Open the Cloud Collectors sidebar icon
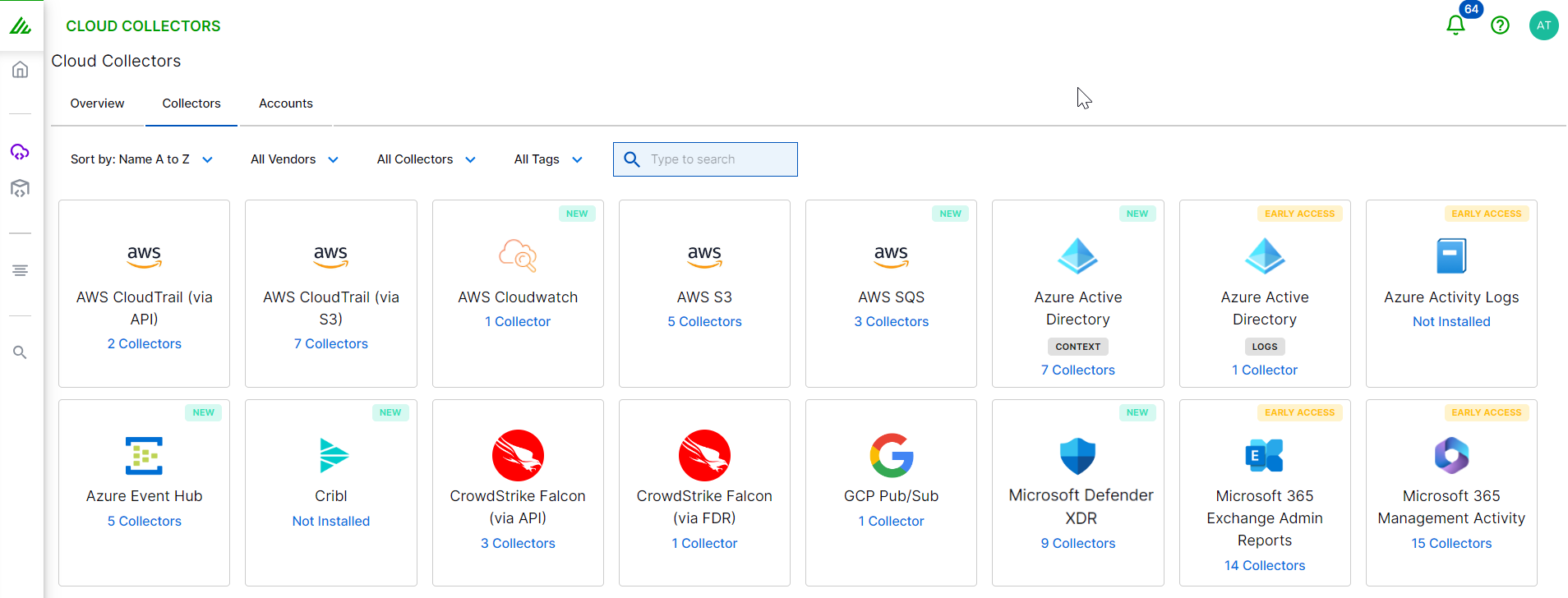 21,152
